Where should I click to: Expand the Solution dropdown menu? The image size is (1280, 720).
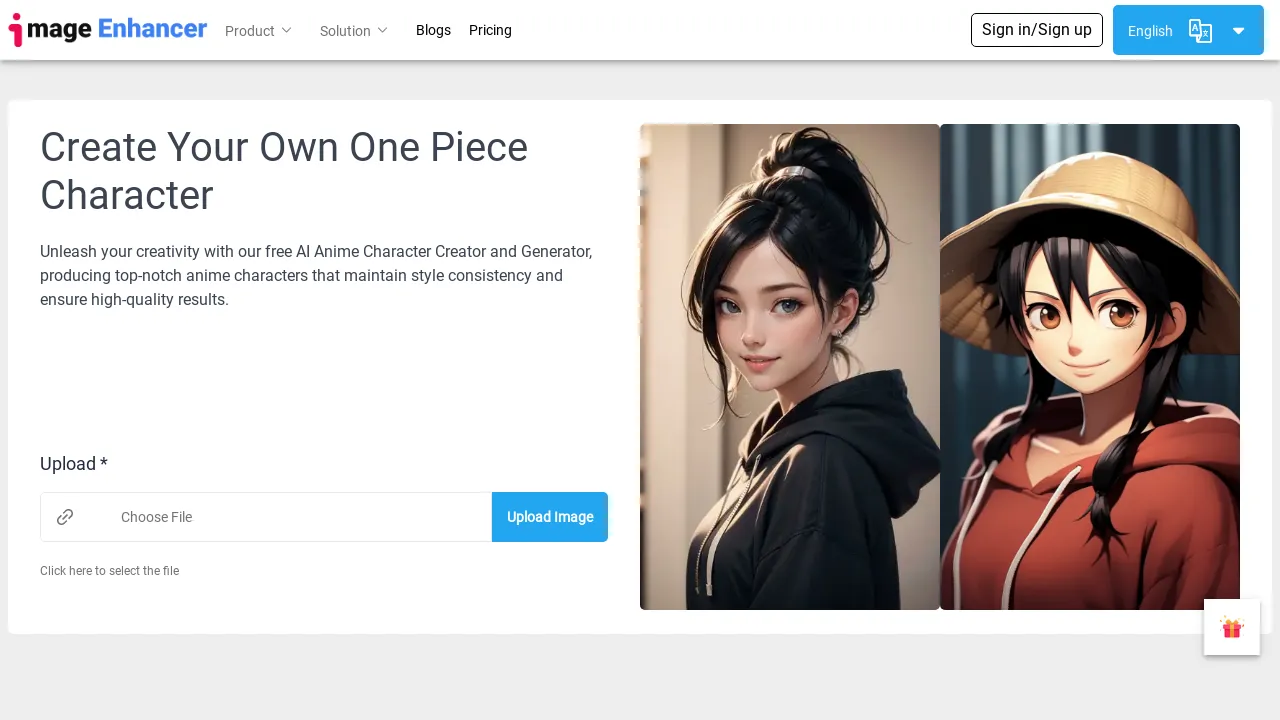click(x=352, y=31)
